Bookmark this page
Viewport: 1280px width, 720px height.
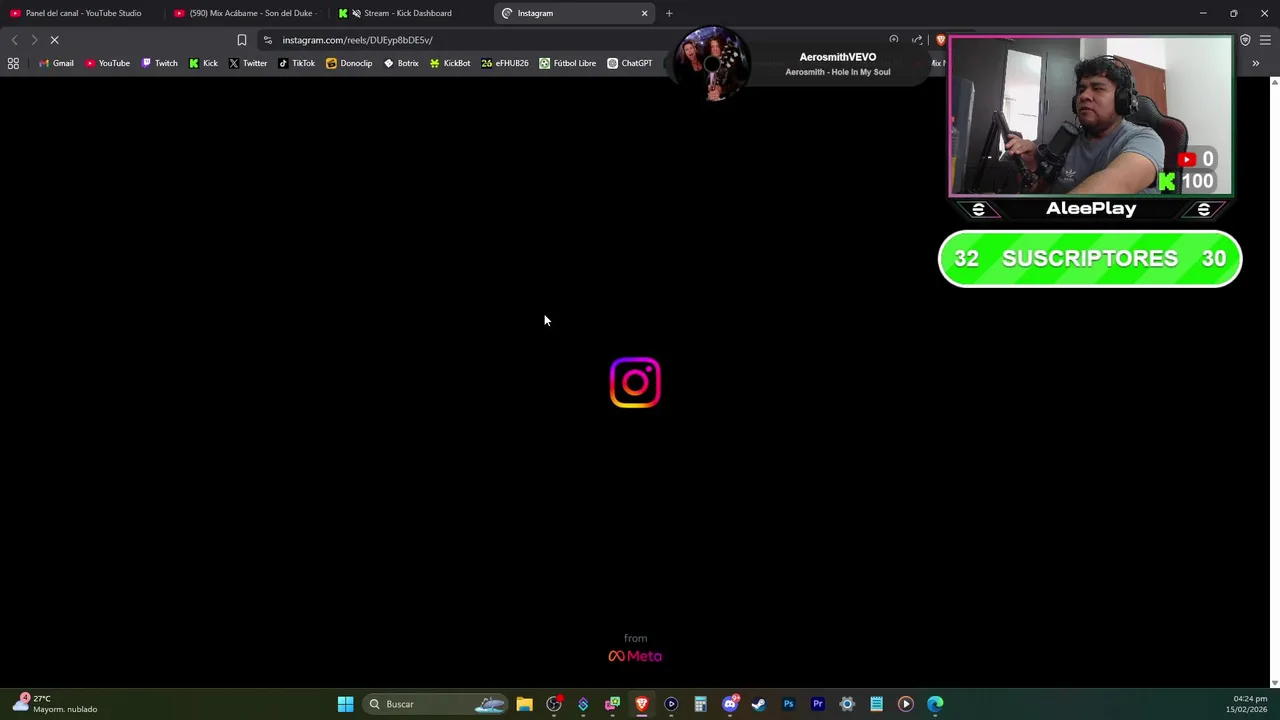(x=241, y=40)
